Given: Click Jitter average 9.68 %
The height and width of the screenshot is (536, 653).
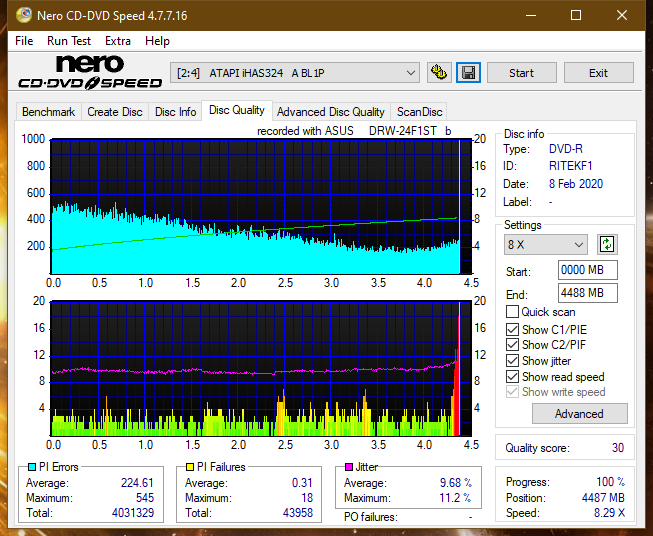Looking at the screenshot, I should click(x=456, y=483).
